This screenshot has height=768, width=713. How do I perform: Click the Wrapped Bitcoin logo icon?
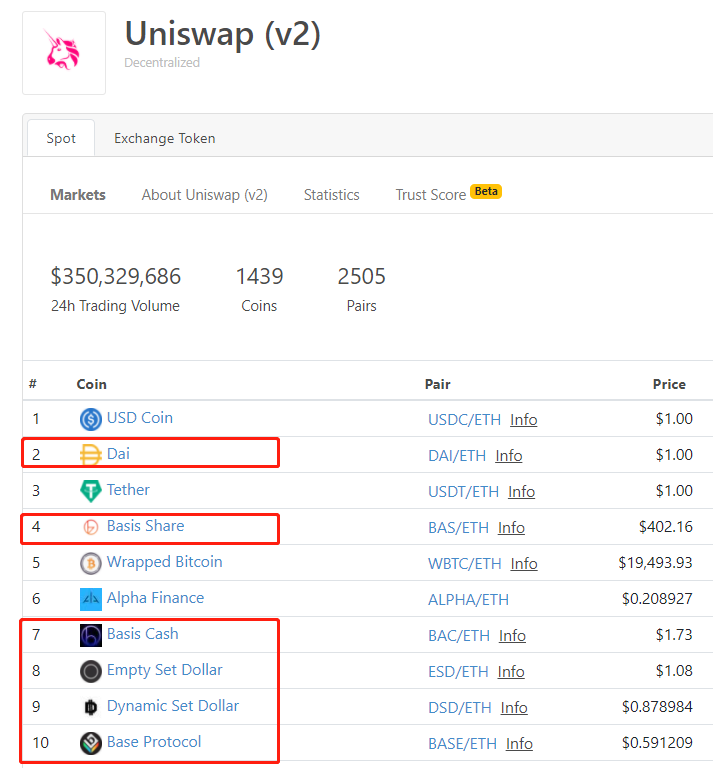pyautogui.click(x=91, y=563)
